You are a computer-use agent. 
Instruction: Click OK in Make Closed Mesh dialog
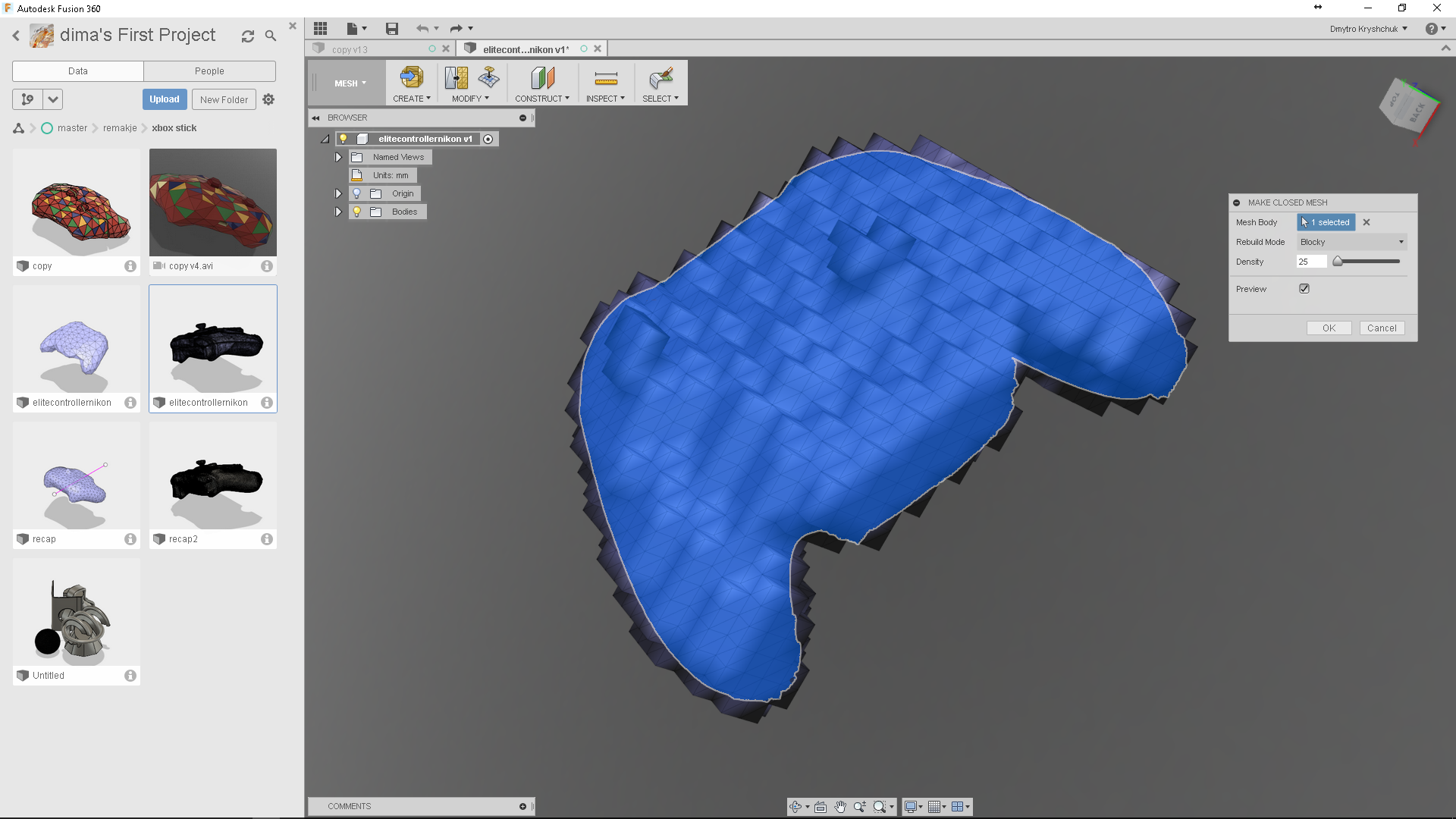coord(1329,328)
